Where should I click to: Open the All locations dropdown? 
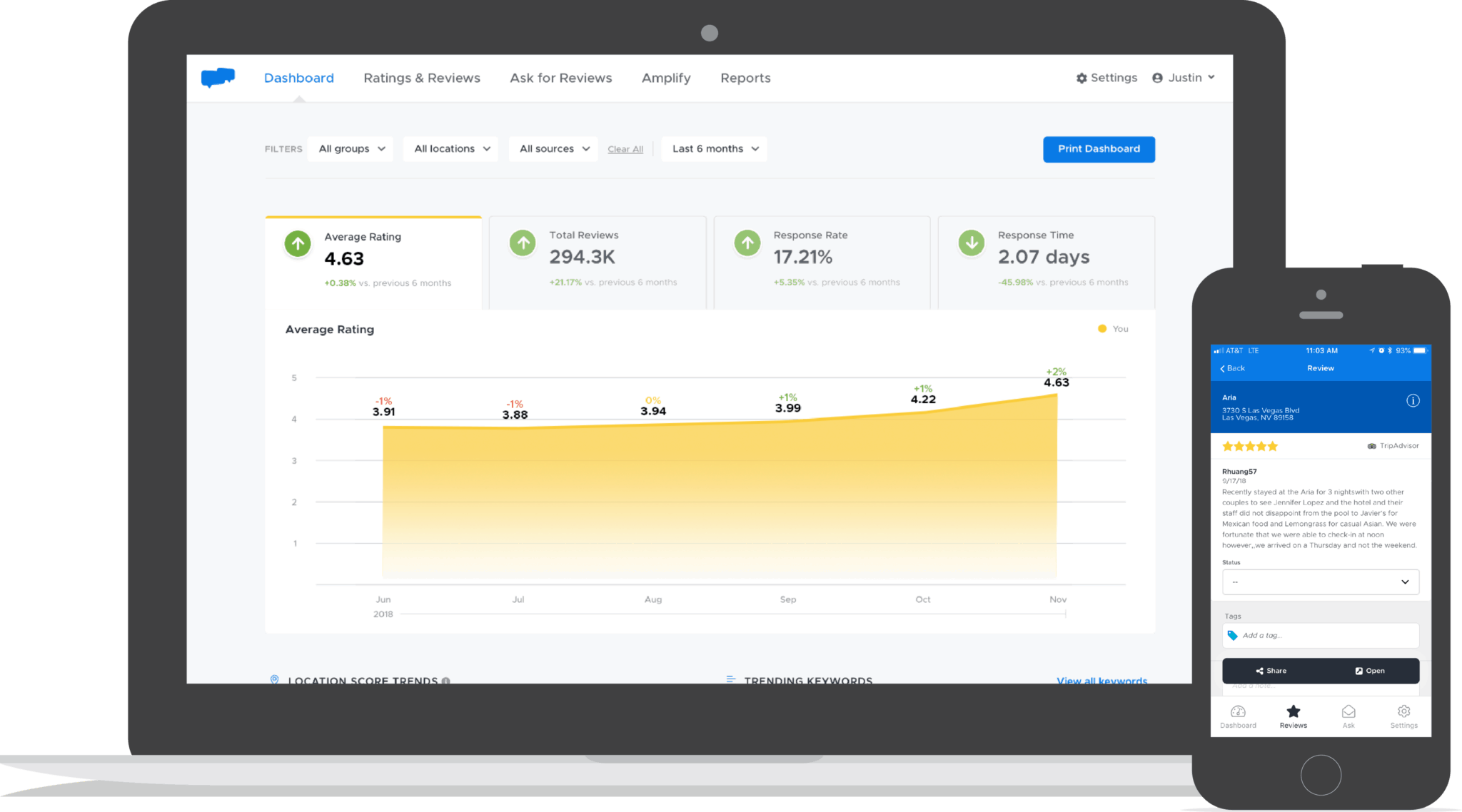click(x=451, y=148)
